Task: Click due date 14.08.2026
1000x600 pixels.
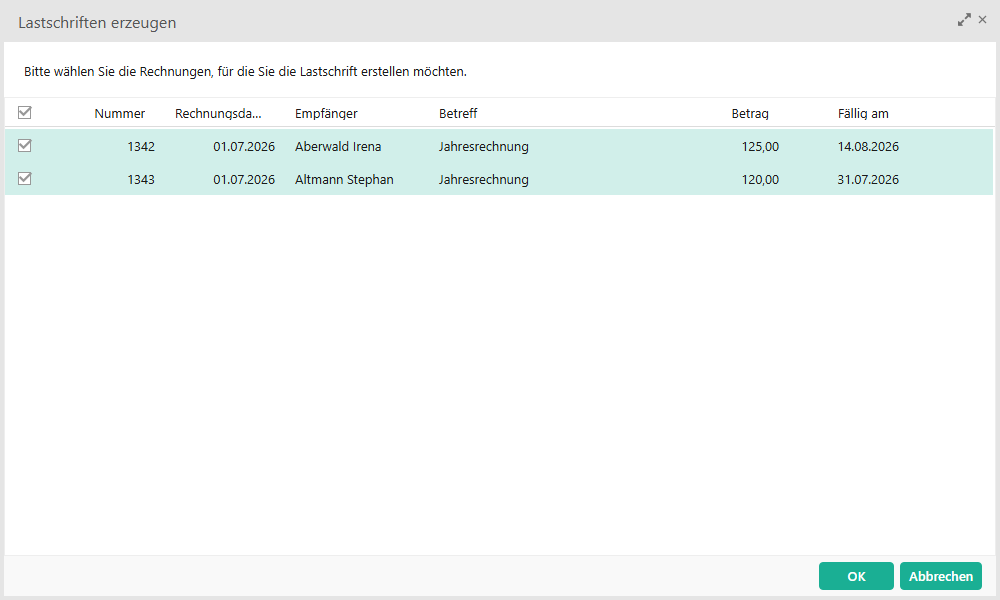Action: pos(868,147)
